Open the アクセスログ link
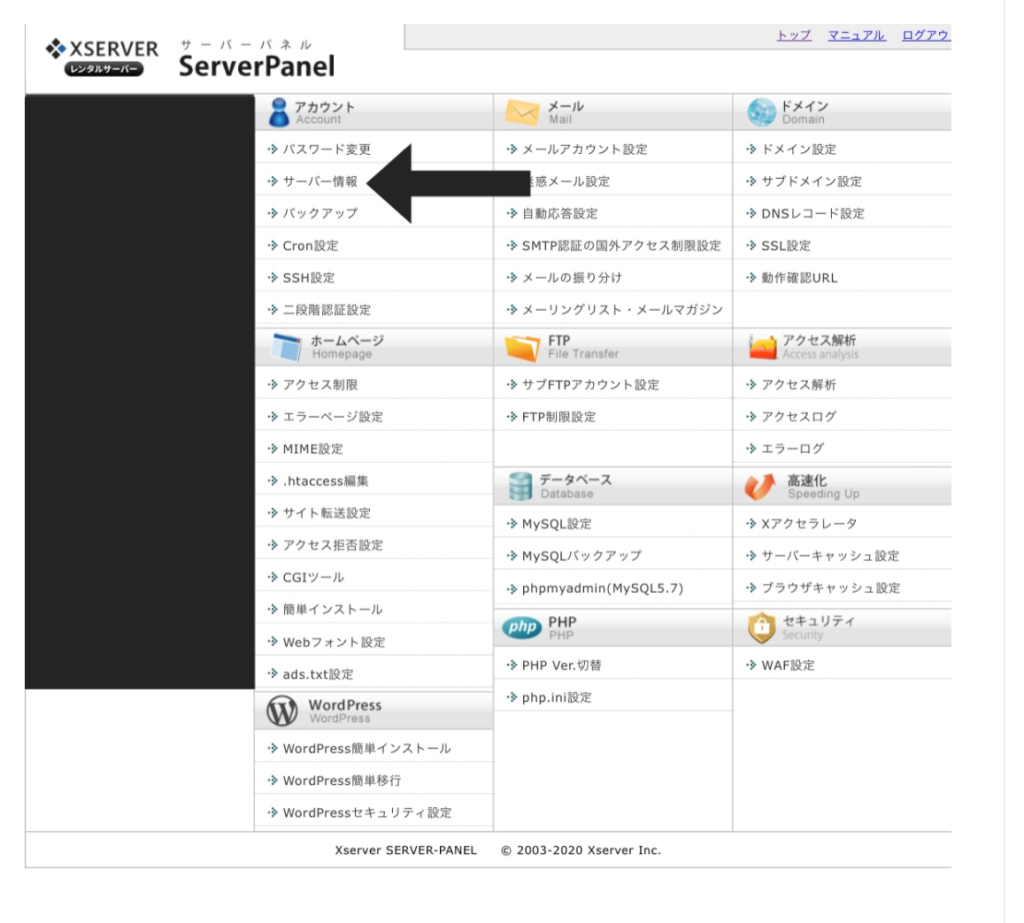 [x=799, y=417]
